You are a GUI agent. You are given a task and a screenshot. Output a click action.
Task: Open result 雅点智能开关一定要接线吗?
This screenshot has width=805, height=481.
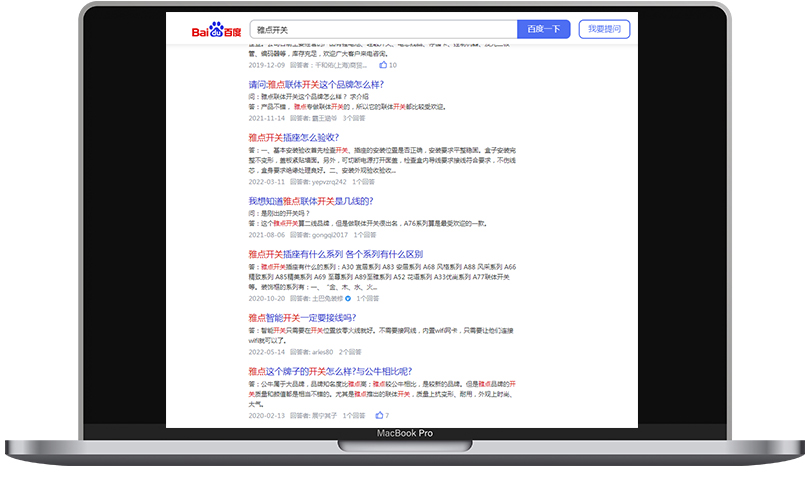point(302,318)
